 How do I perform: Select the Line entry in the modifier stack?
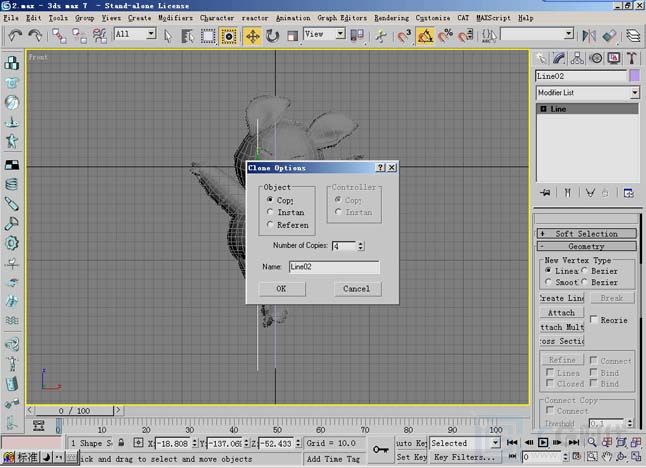pos(587,109)
